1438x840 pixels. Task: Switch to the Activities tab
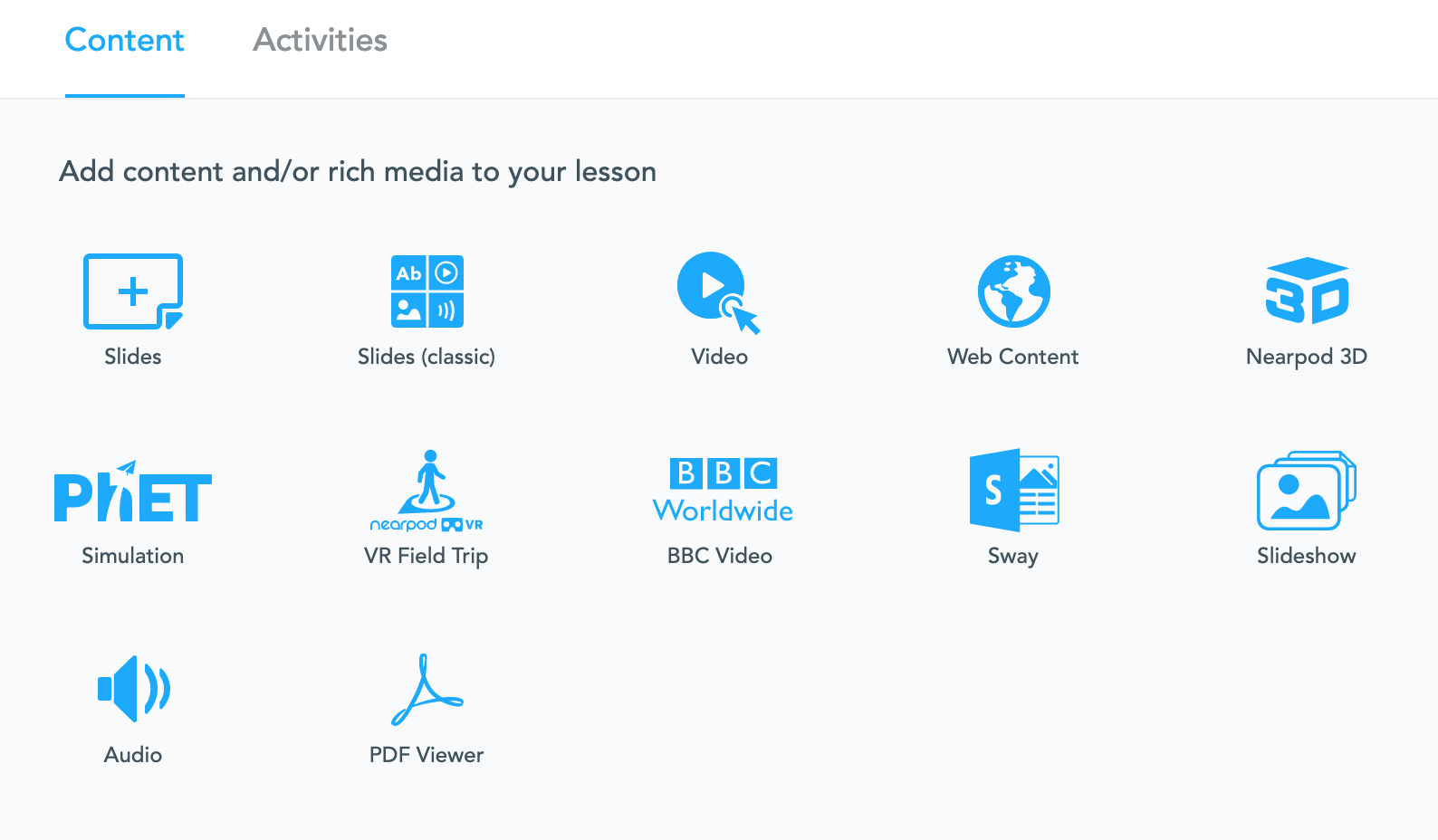tap(321, 40)
